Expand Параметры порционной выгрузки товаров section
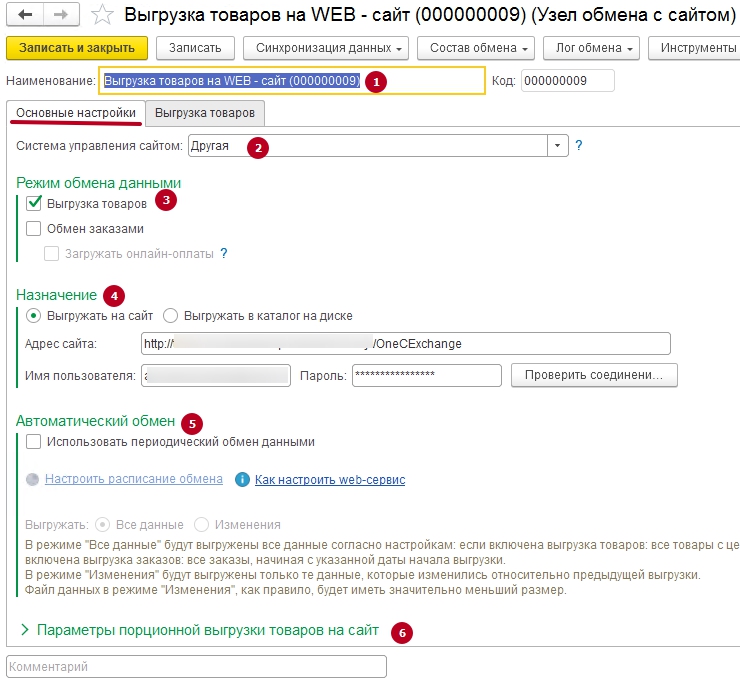Screen dimensions: 740x688 pyautogui.click(x=25, y=631)
